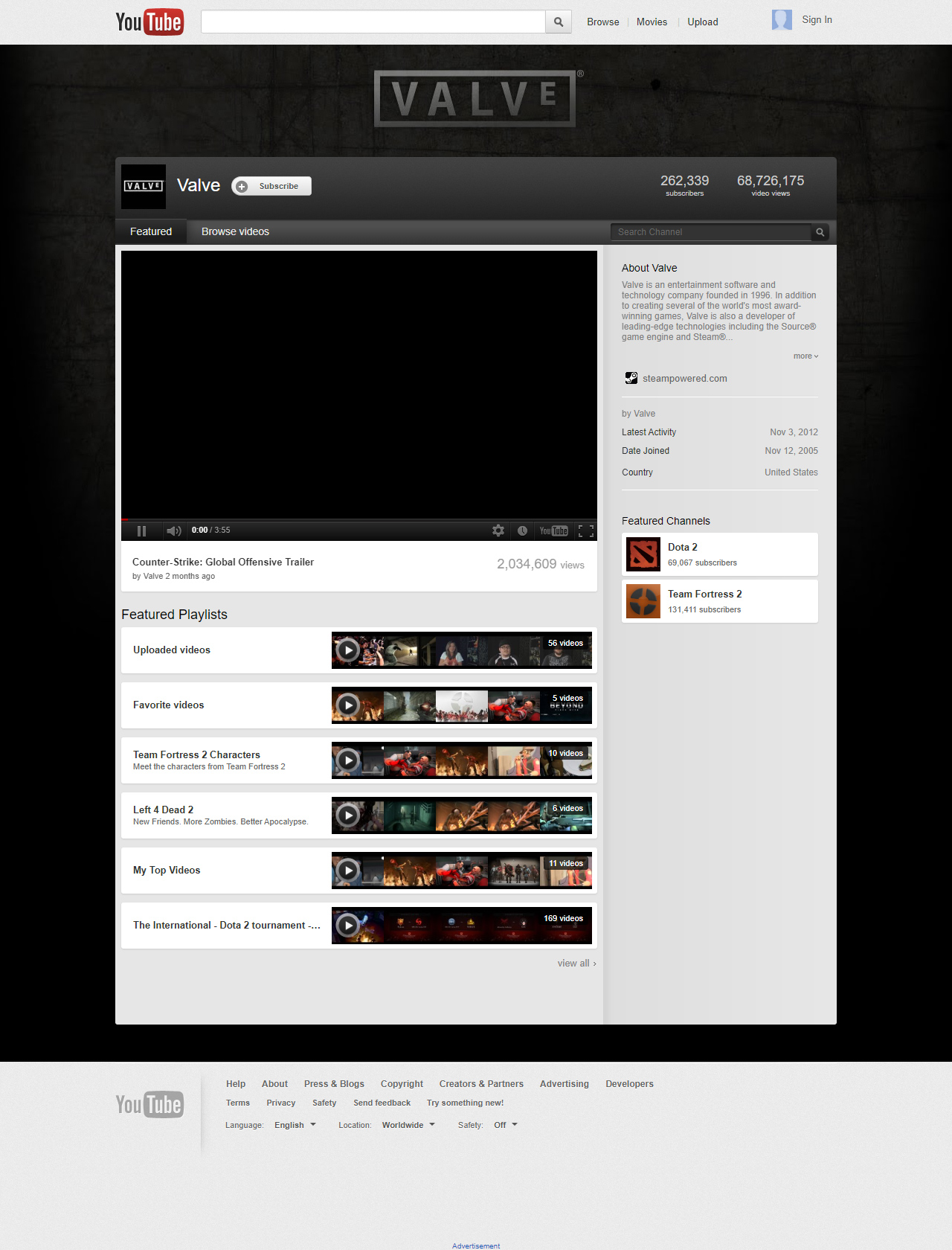Focus the main YouTube search field

coord(373,22)
